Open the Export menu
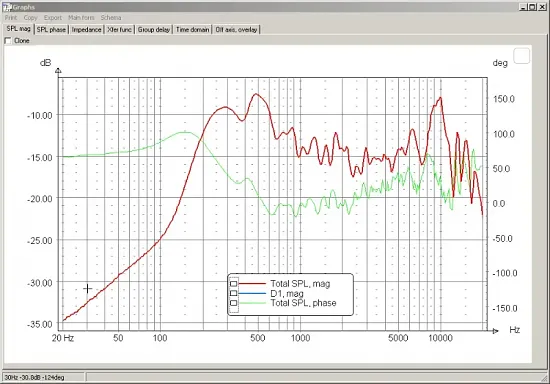 click(53, 18)
